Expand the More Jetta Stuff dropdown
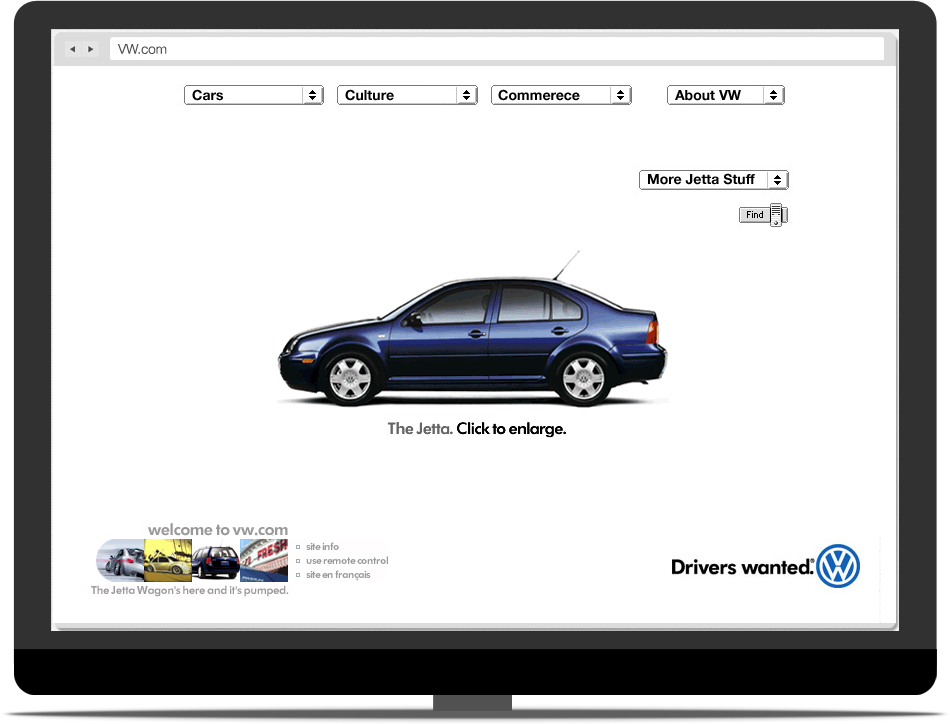950x724 pixels. tap(714, 180)
